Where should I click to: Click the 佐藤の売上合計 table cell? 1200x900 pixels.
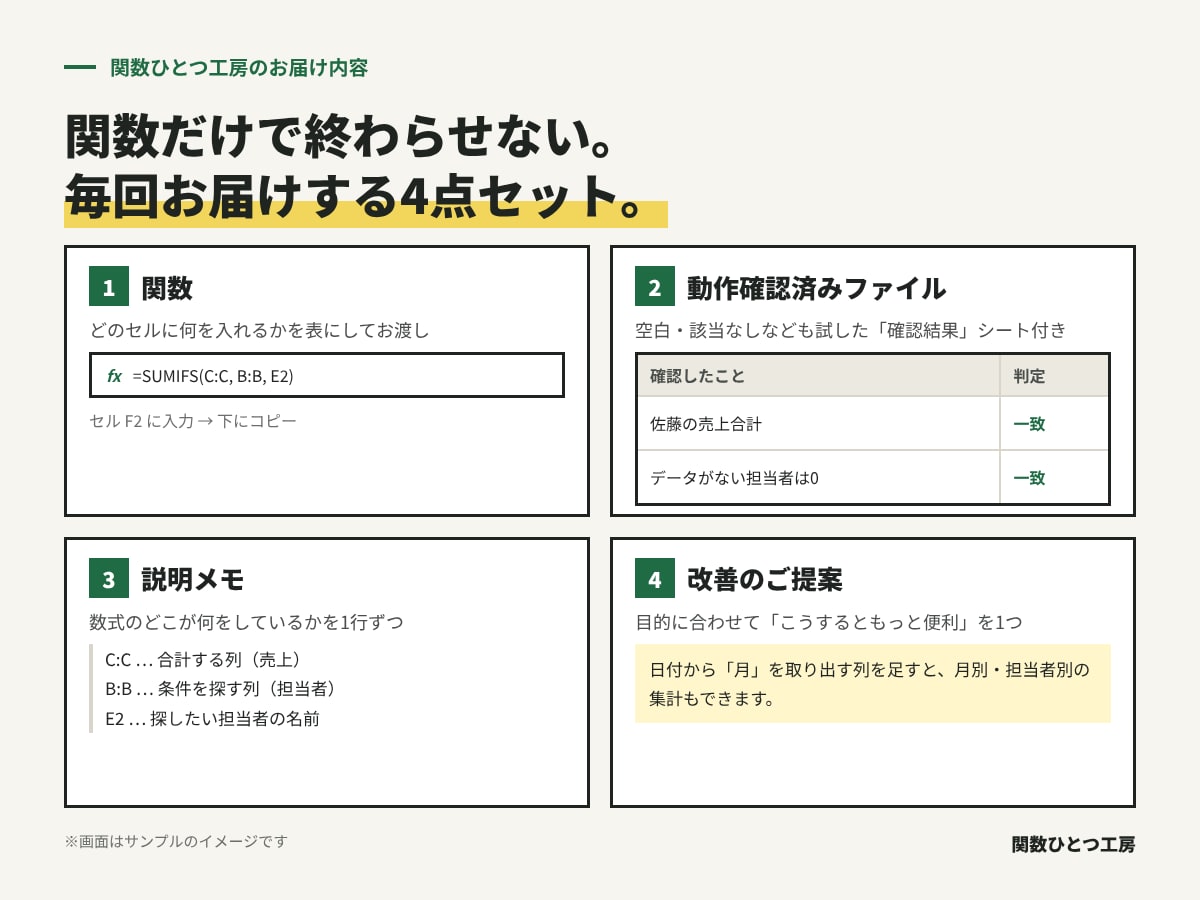[818, 424]
